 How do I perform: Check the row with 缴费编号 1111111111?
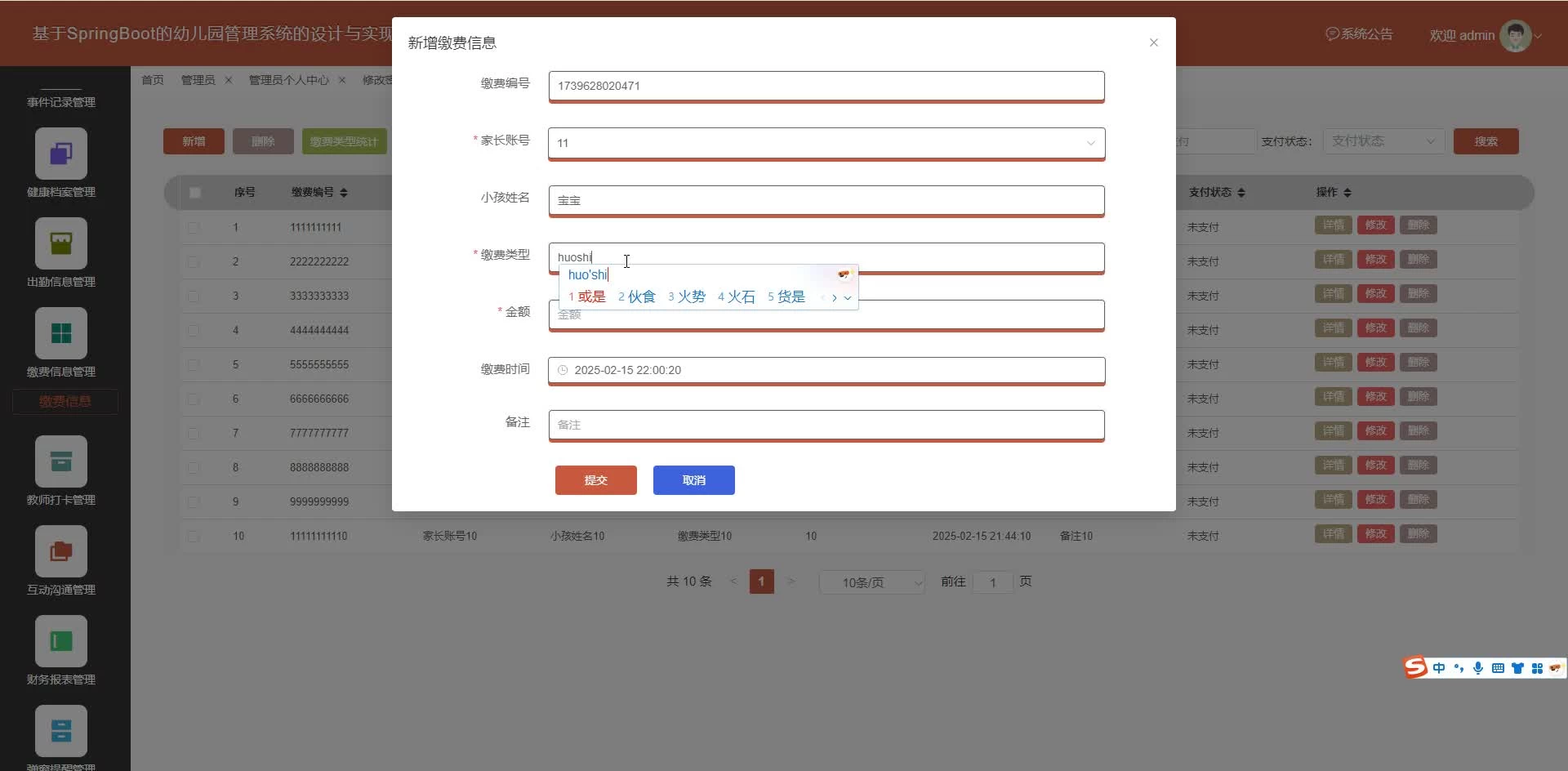tap(194, 227)
